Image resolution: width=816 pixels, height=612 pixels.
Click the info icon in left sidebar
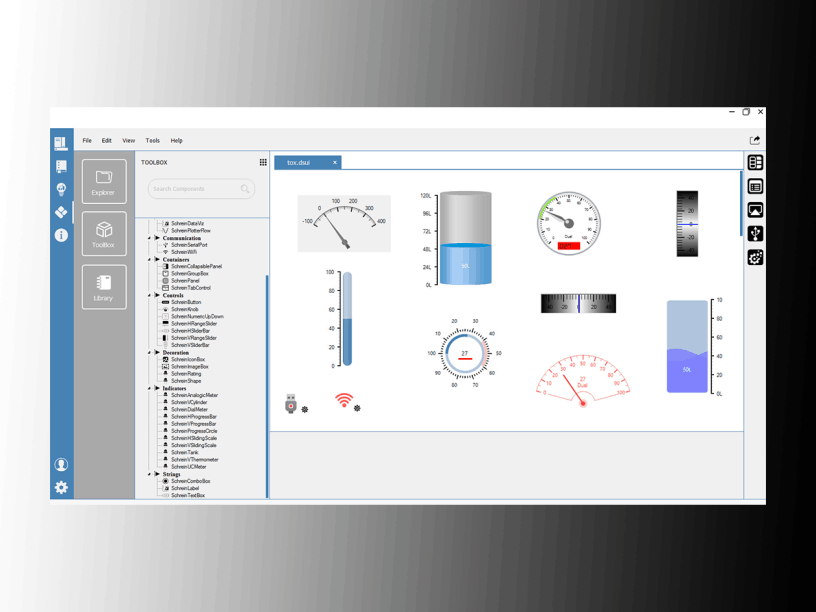(x=61, y=235)
